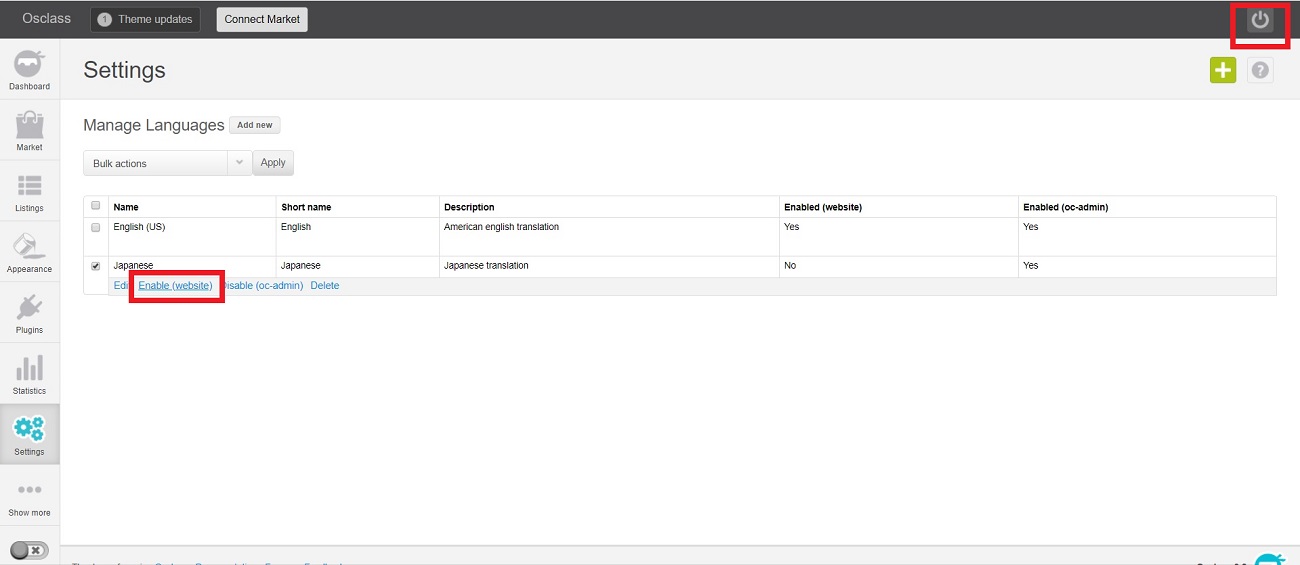The width and height of the screenshot is (1300, 565).
Task: Go to Listings in sidebar
Action: (x=29, y=192)
